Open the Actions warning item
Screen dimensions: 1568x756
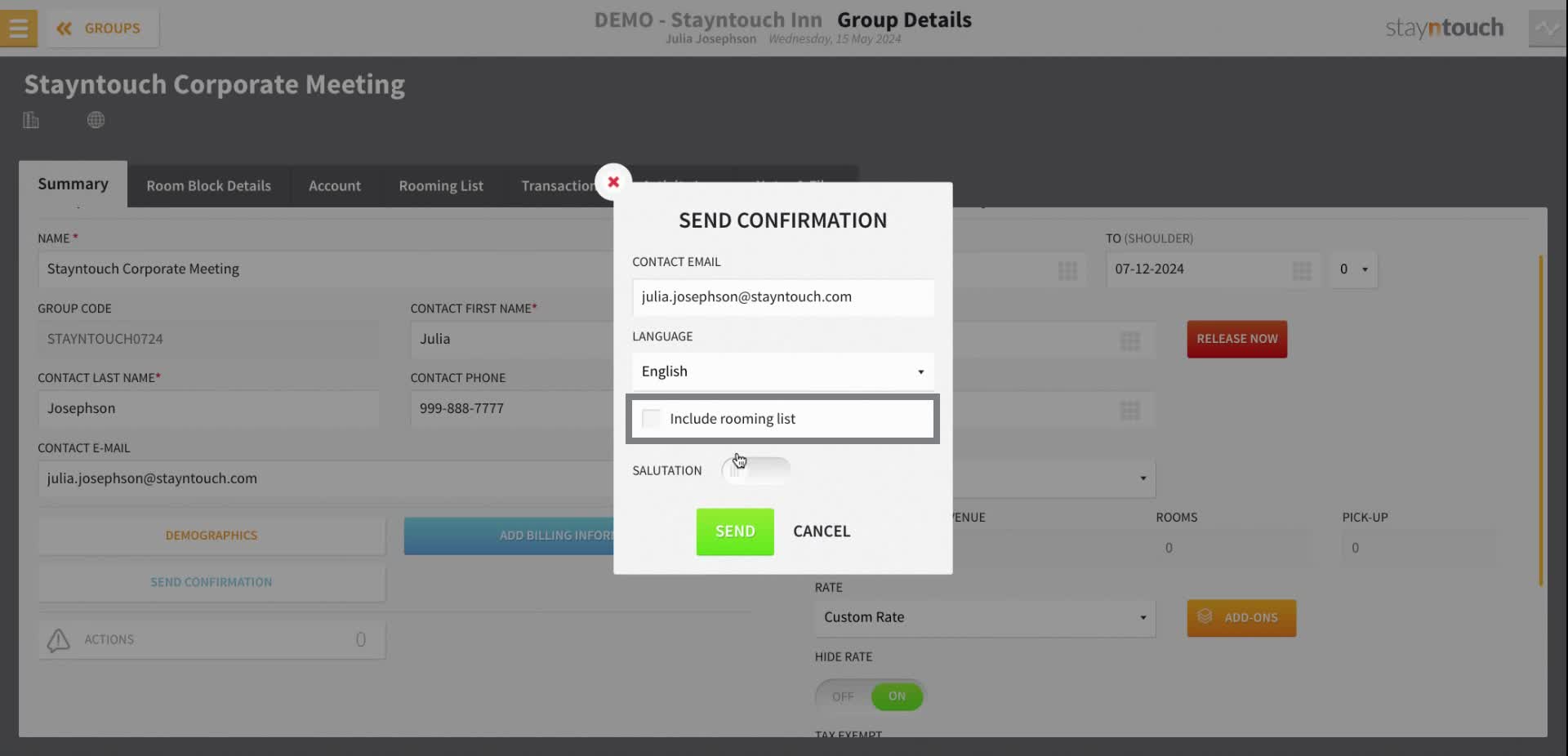(212, 639)
